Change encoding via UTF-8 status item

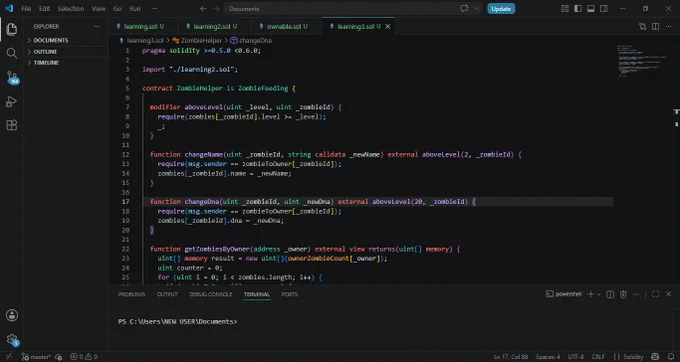pos(576,357)
